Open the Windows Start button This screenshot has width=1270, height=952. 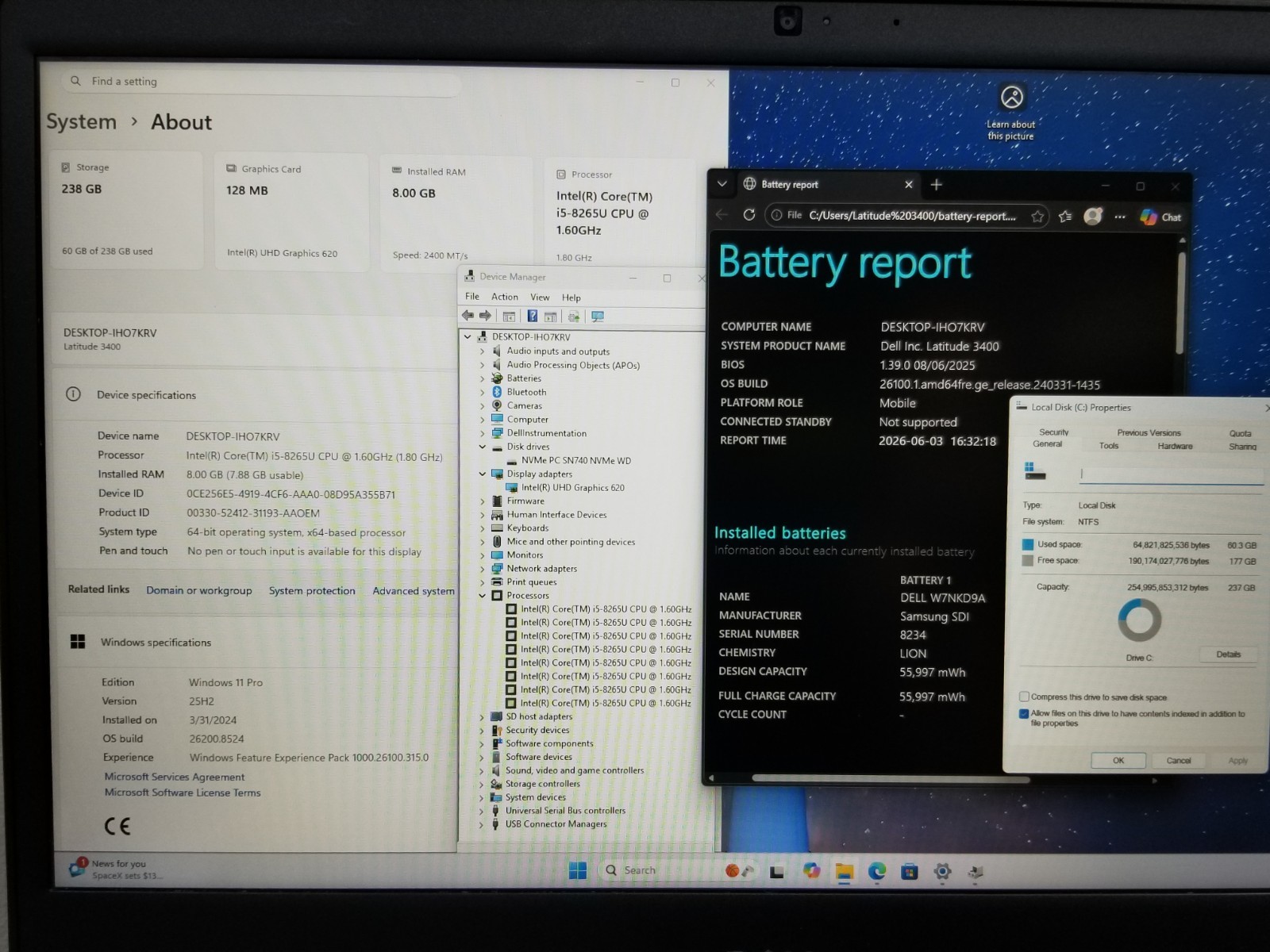pyautogui.click(x=578, y=870)
